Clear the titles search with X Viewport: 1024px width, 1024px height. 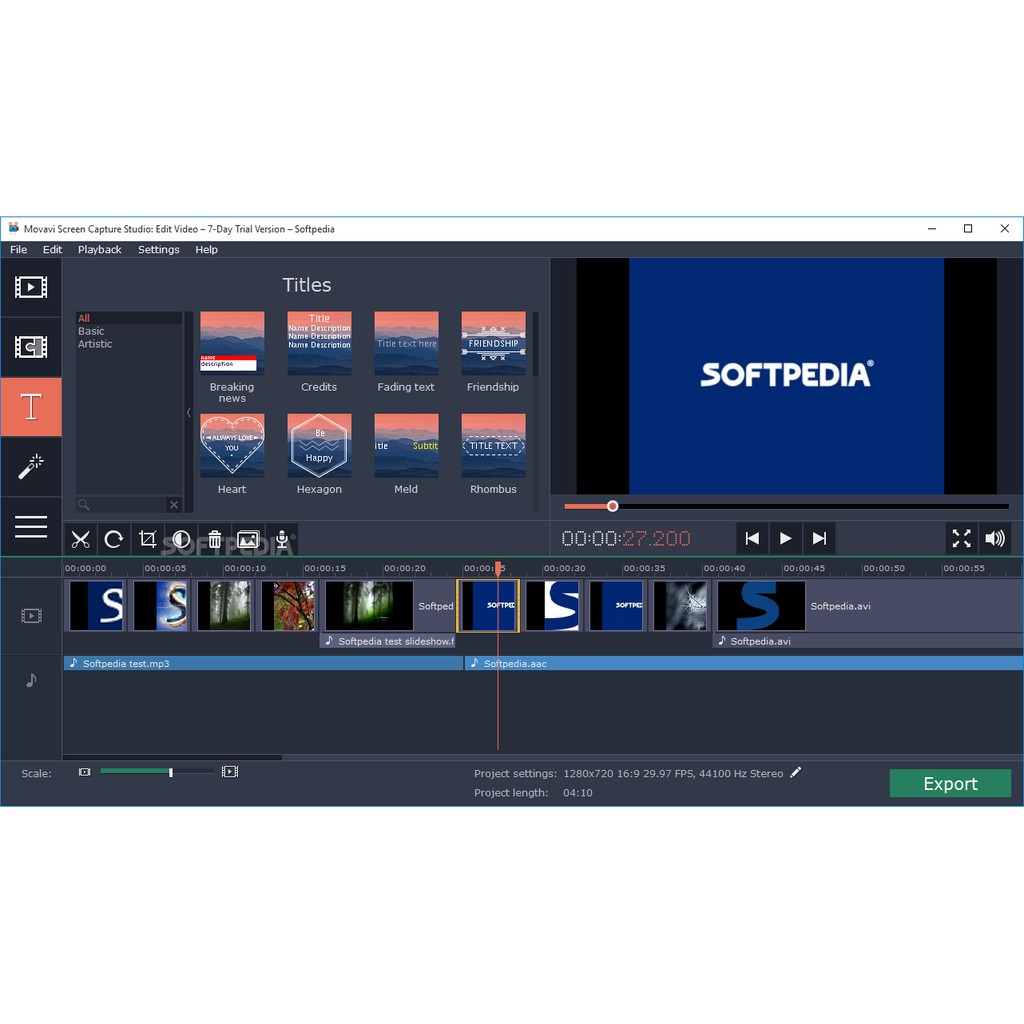(x=174, y=504)
